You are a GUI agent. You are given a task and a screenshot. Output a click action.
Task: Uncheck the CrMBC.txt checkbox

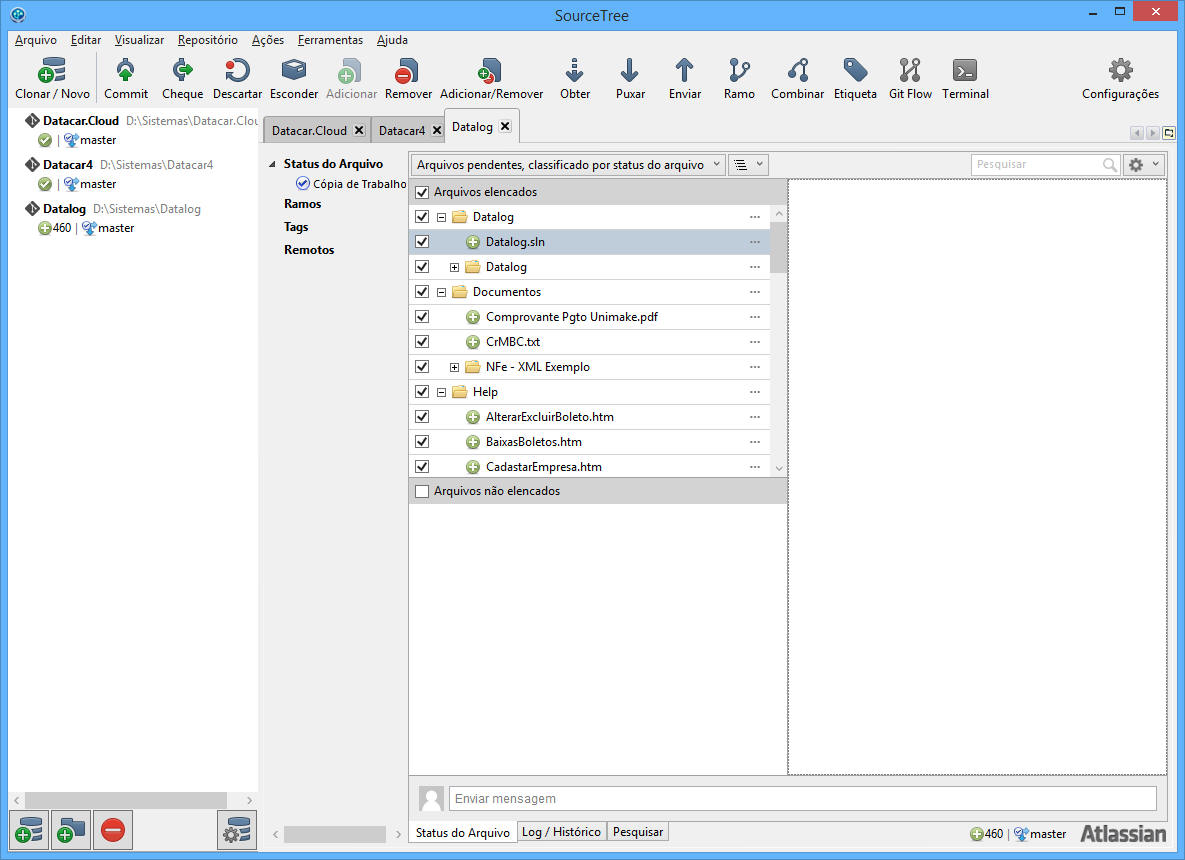click(x=422, y=342)
